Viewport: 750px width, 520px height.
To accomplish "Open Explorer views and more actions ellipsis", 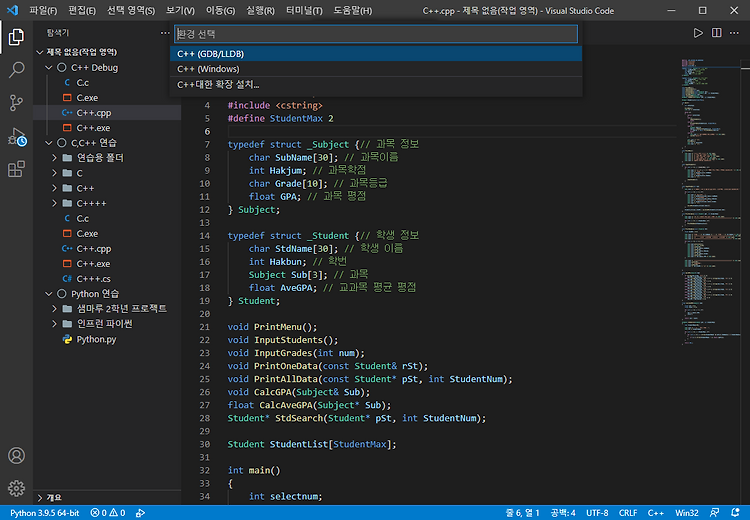I will point(165,33).
